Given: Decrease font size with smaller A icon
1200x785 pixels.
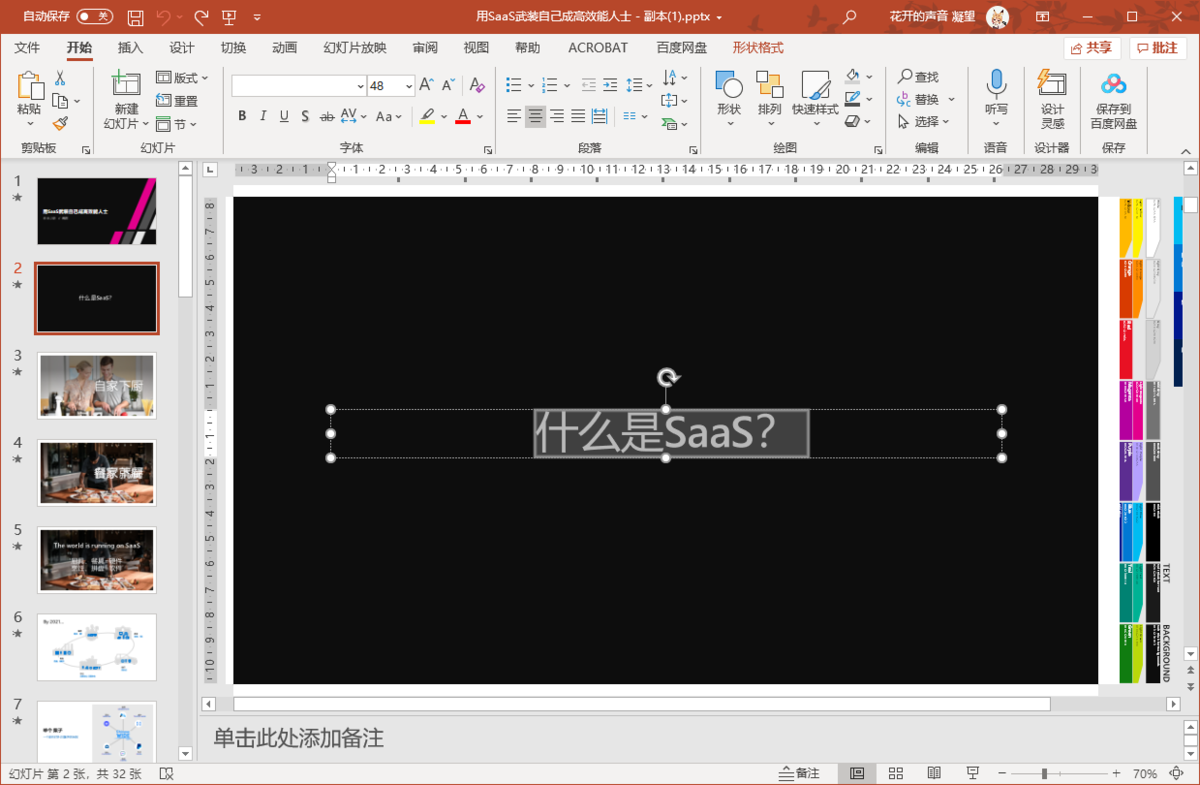Looking at the screenshot, I should 449,85.
